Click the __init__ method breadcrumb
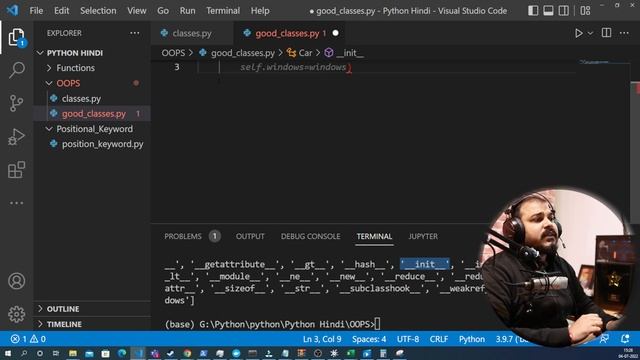This screenshot has height=360, width=640. [x=350, y=53]
